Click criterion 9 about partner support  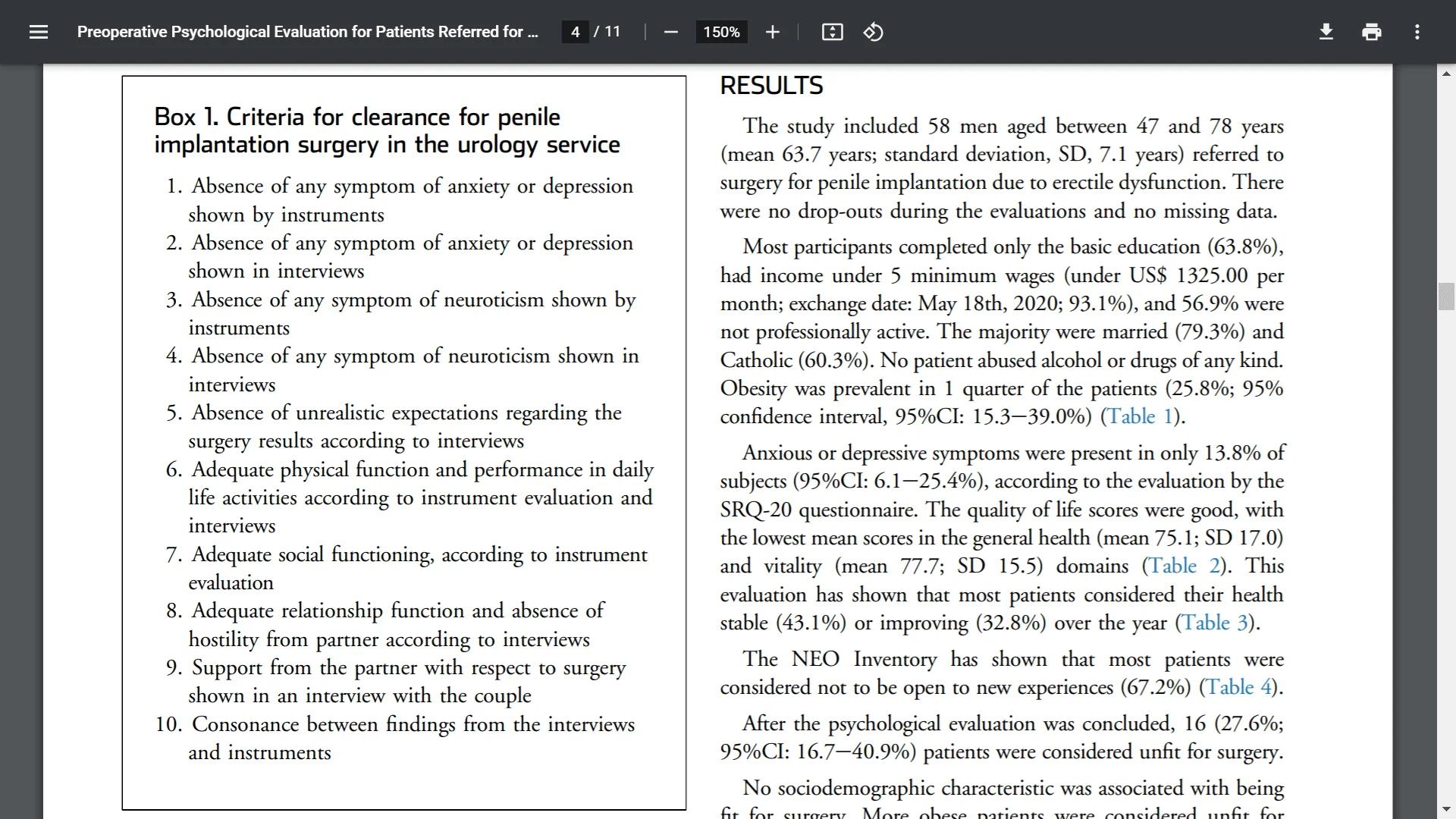(396, 682)
